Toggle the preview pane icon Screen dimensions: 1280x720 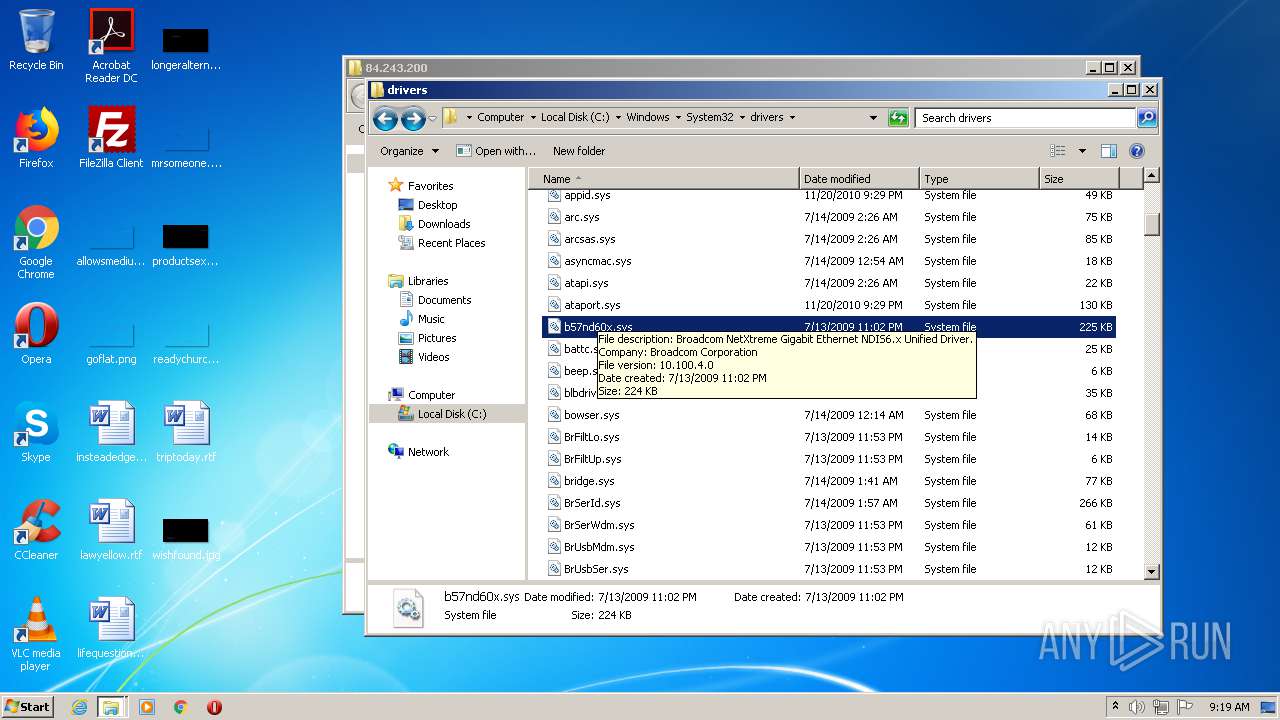[1108, 151]
